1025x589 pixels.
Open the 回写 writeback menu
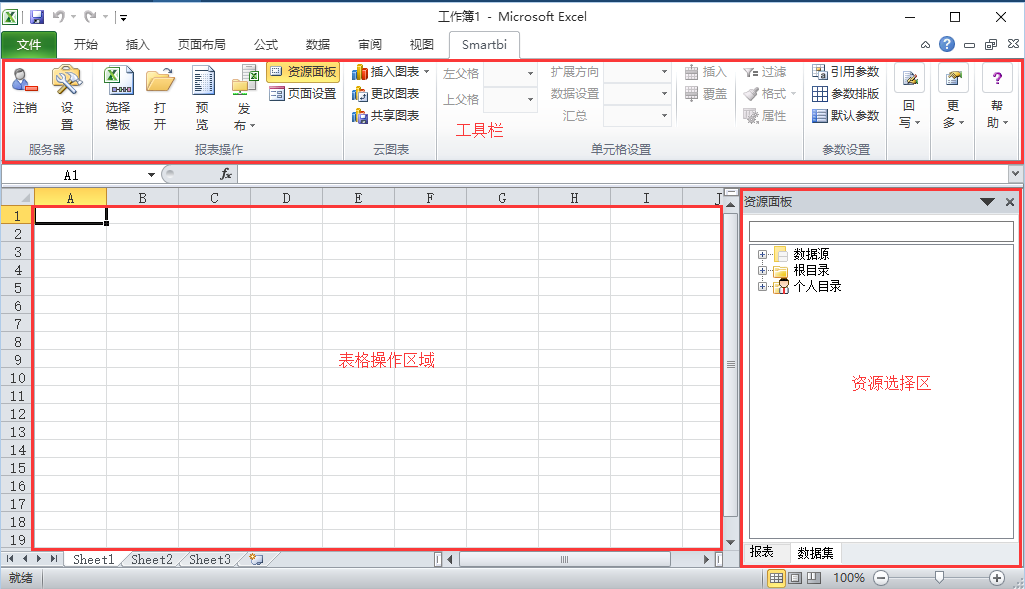coord(909,96)
